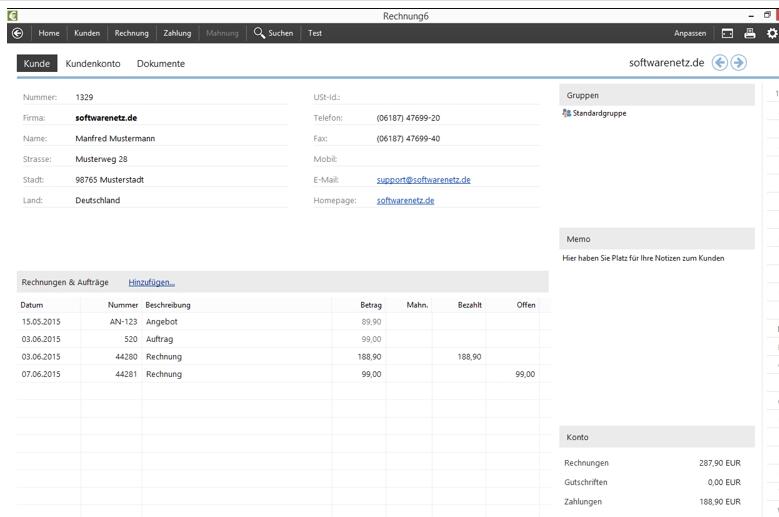Image resolution: width=779 pixels, height=517 pixels.
Task: Open the Zahlung menu
Action: tap(177, 33)
